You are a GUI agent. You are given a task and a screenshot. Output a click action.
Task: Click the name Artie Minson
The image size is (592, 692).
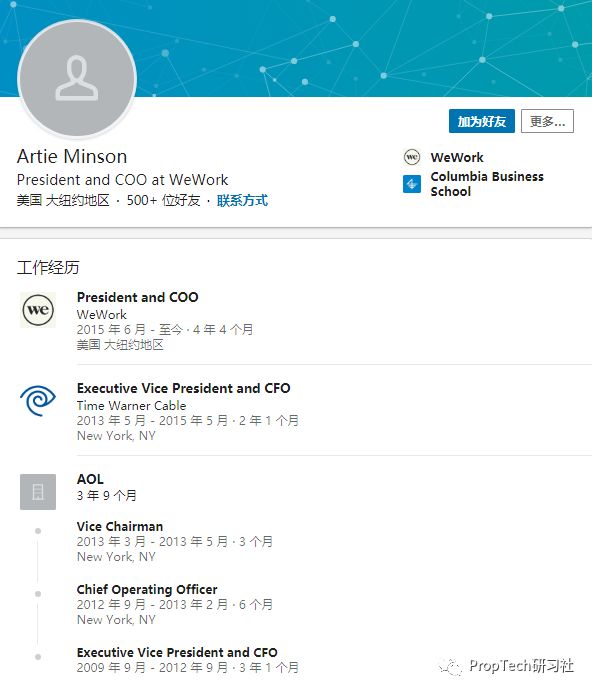tap(72, 156)
